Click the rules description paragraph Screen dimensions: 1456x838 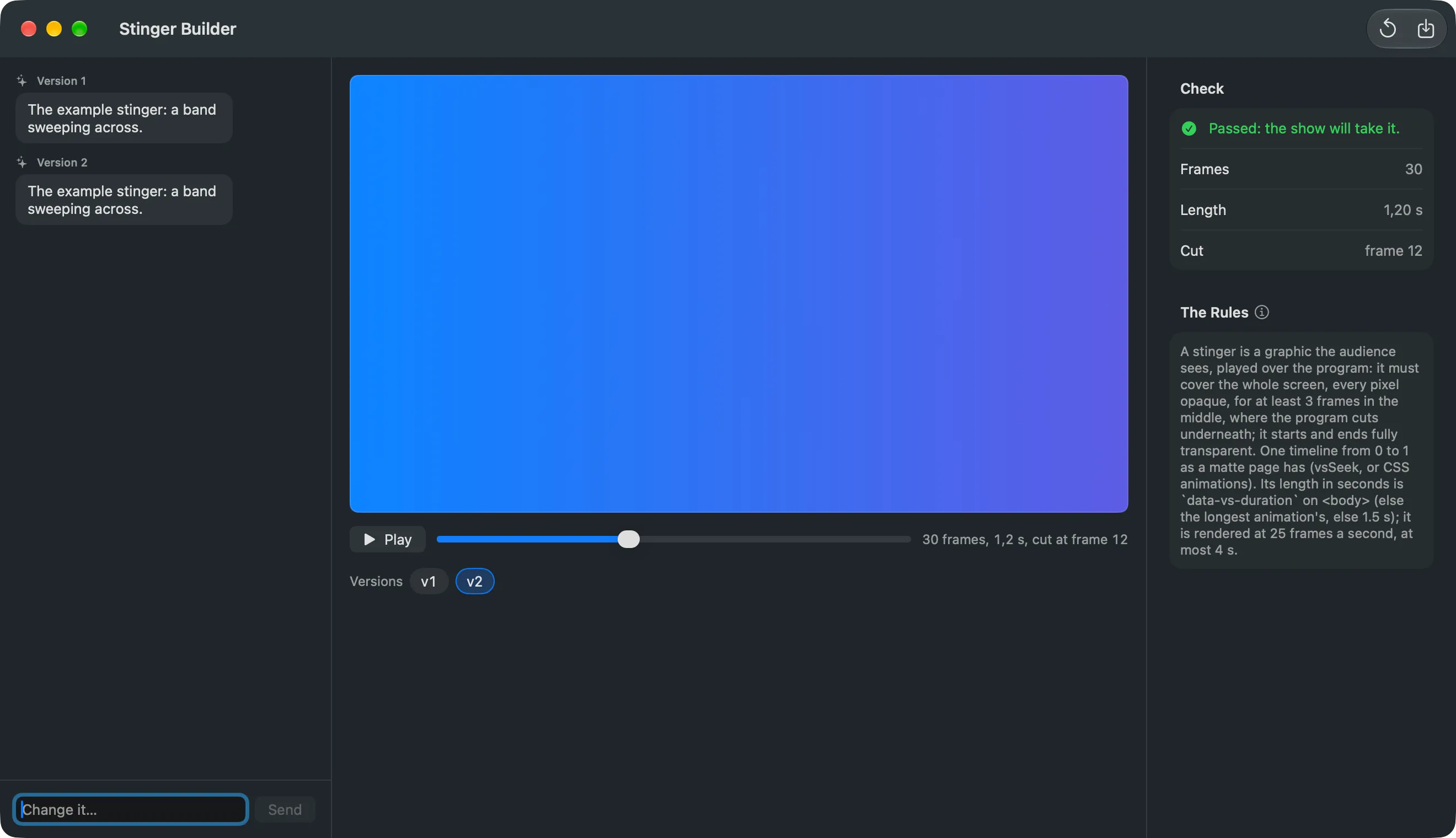point(1300,450)
